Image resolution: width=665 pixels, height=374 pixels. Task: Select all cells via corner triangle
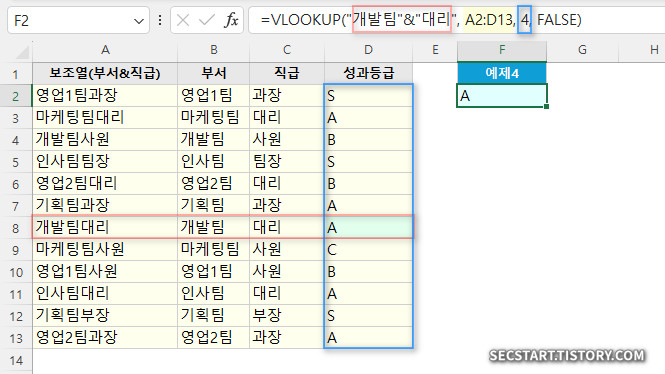click(x=21, y=52)
